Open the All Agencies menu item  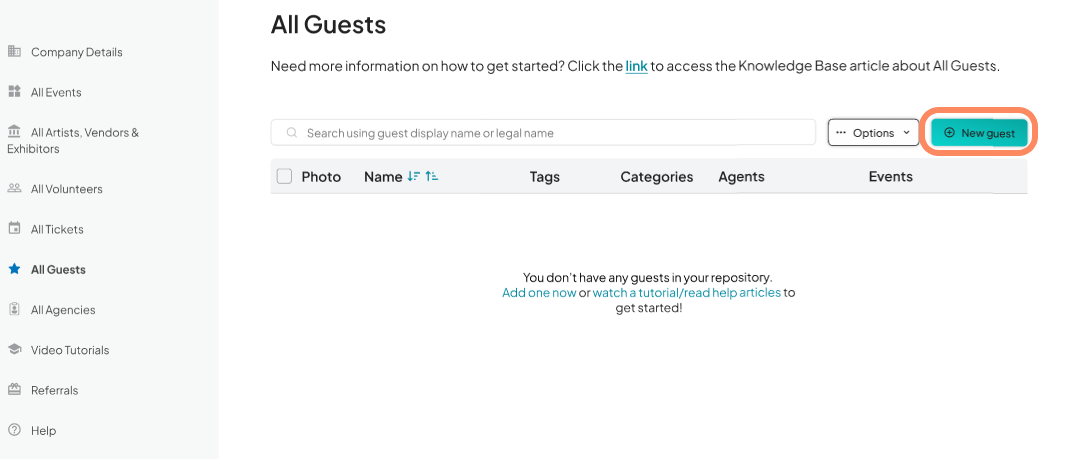tap(63, 309)
